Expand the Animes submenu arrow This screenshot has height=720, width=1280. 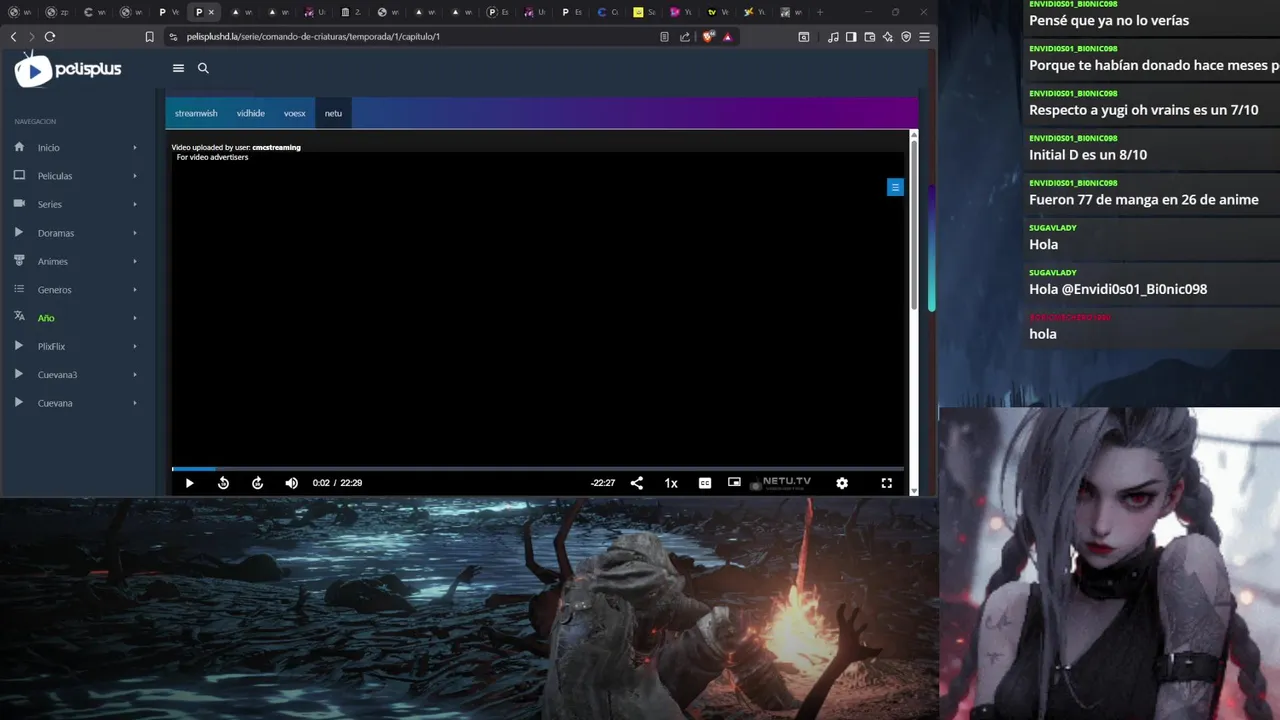[135, 261]
